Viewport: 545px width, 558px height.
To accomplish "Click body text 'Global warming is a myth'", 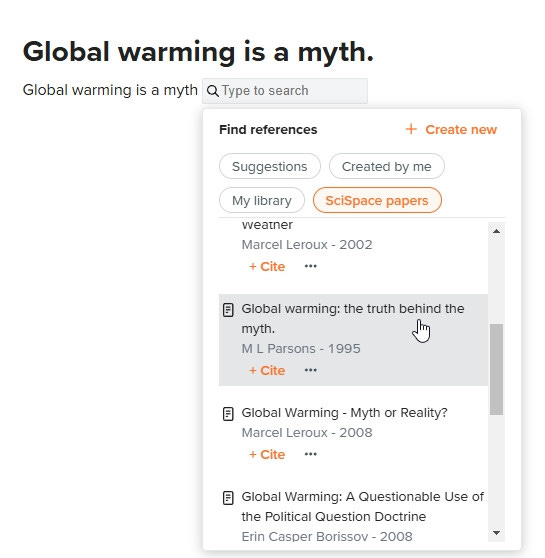I will (x=110, y=90).
